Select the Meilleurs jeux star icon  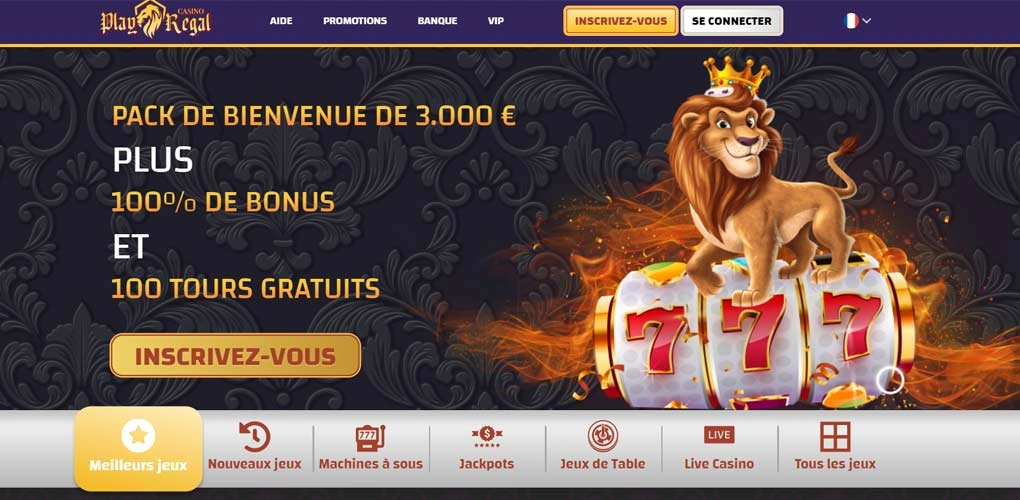pyautogui.click(x=138, y=436)
